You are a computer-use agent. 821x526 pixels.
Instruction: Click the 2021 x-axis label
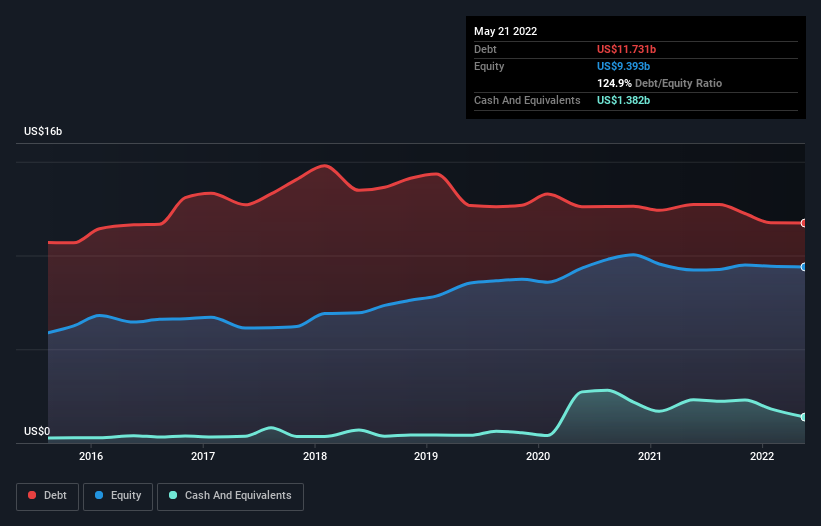click(x=650, y=456)
